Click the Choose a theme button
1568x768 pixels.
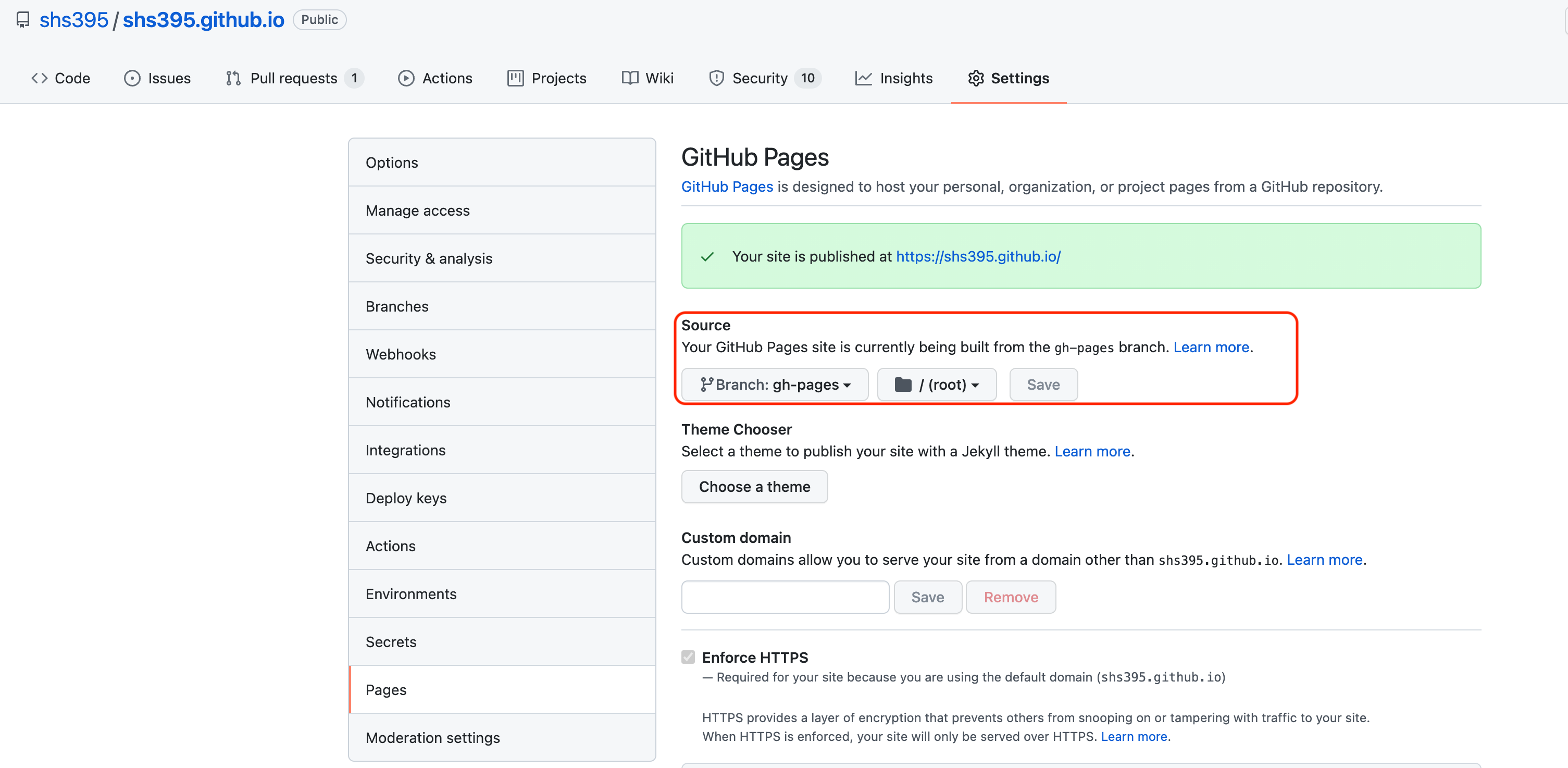coord(754,487)
